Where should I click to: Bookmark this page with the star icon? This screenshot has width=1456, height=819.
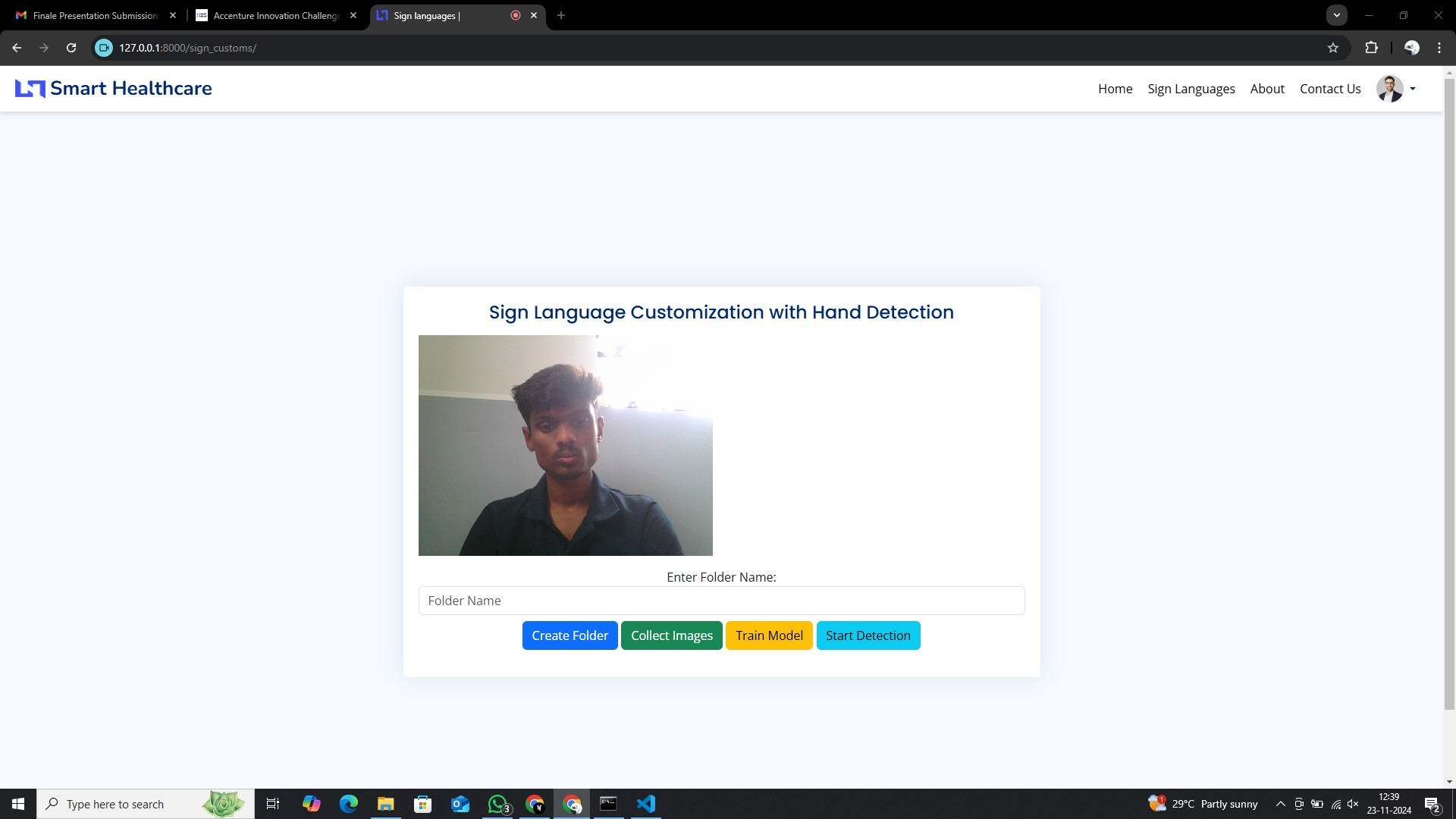click(x=1333, y=48)
